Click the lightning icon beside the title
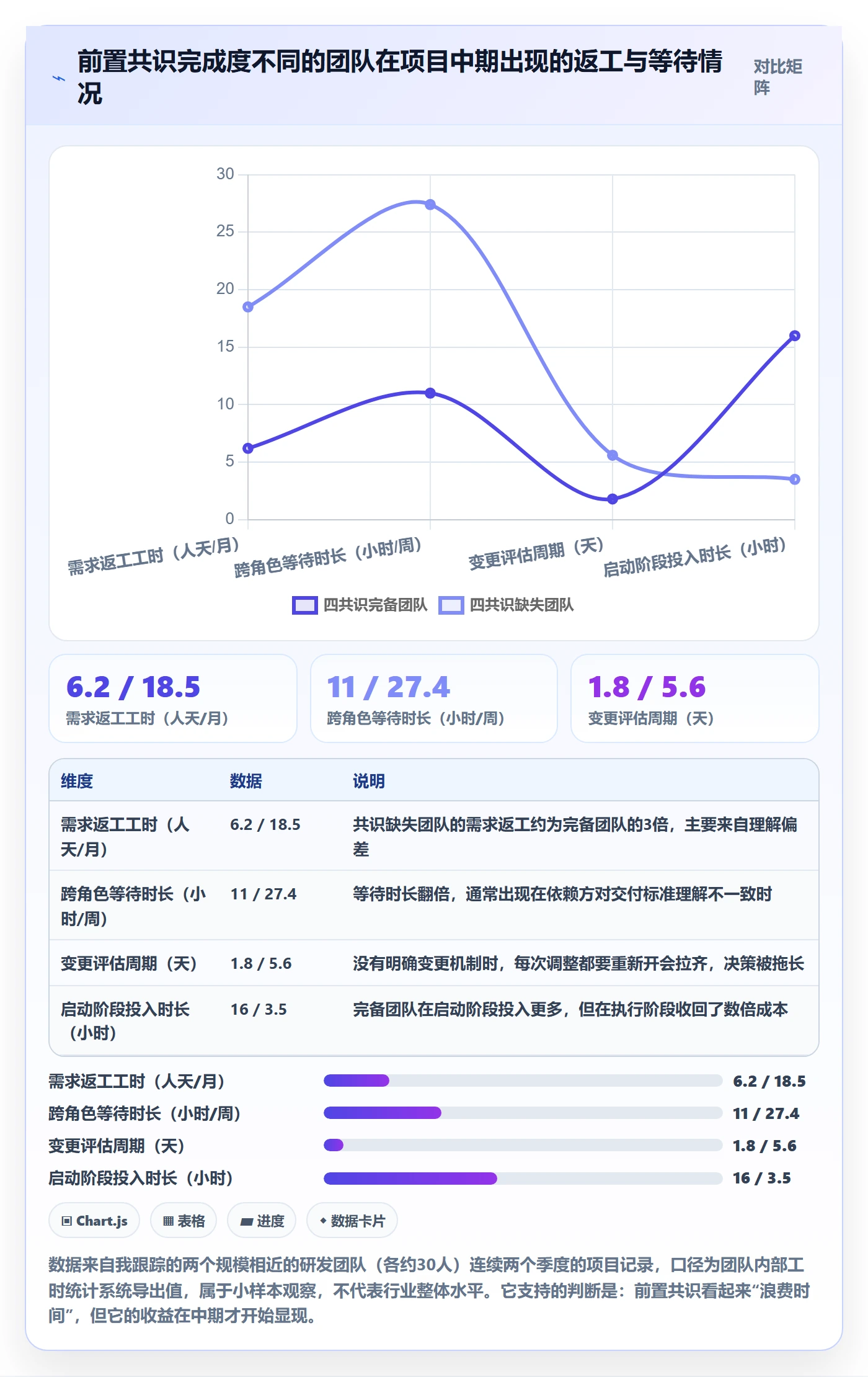The width and height of the screenshot is (868, 1377). coord(59,79)
